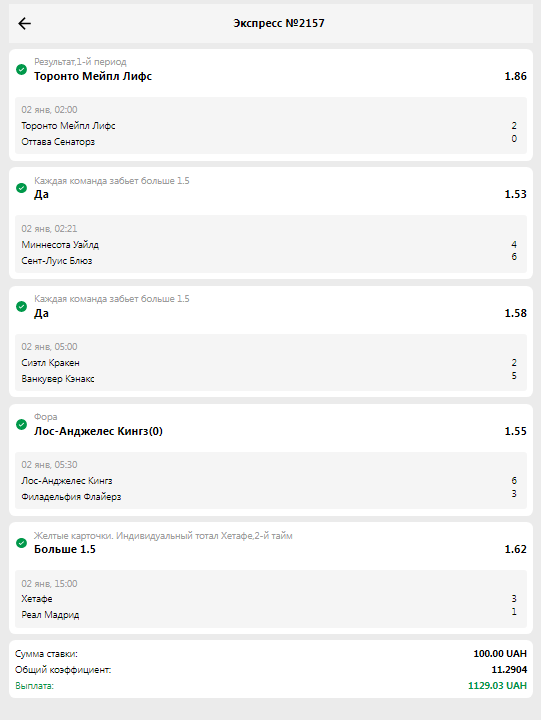
Task: Open the Миннесота Уайлд vs Сент-Луис Блюз match
Action: coord(270,244)
